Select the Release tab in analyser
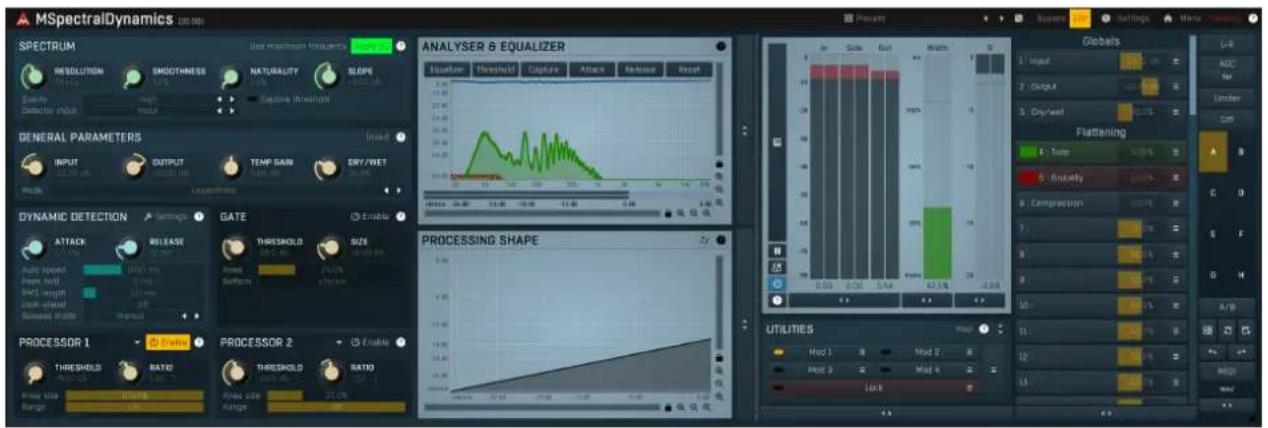1268x428 pixels. [x=640, y=70]
